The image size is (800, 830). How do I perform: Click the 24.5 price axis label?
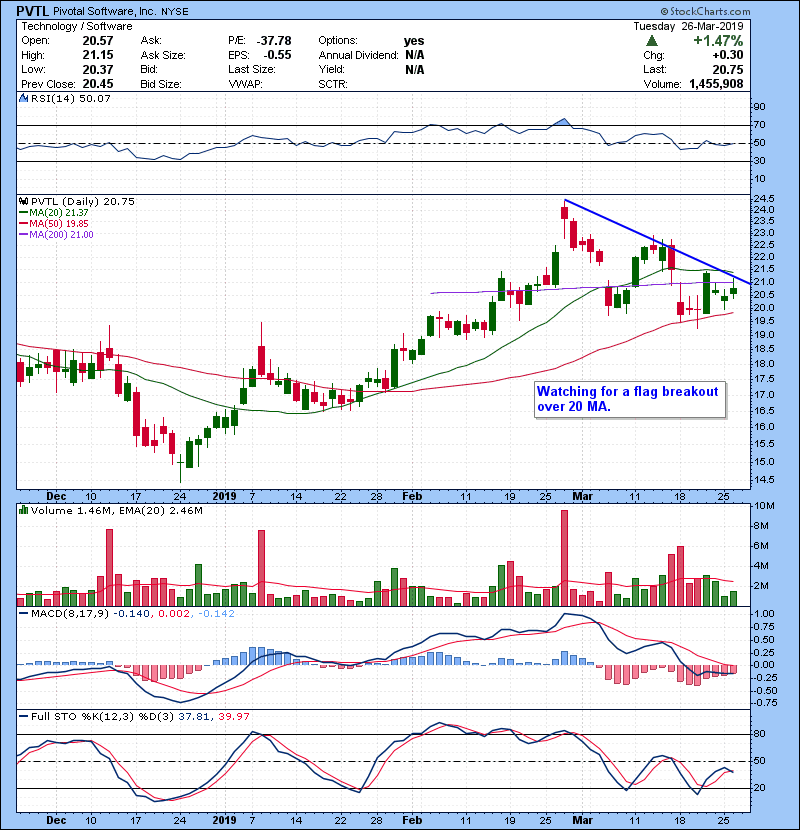763,199
